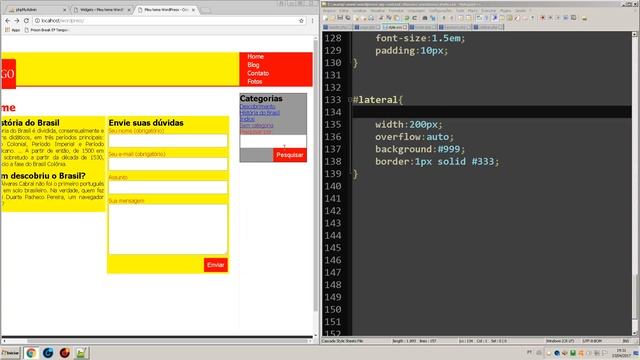The height and width of the screenshot is (360, 640).
Task: Switch to the phpMyAdmin tab in Chrome
Action: click(x=36, y=9)
